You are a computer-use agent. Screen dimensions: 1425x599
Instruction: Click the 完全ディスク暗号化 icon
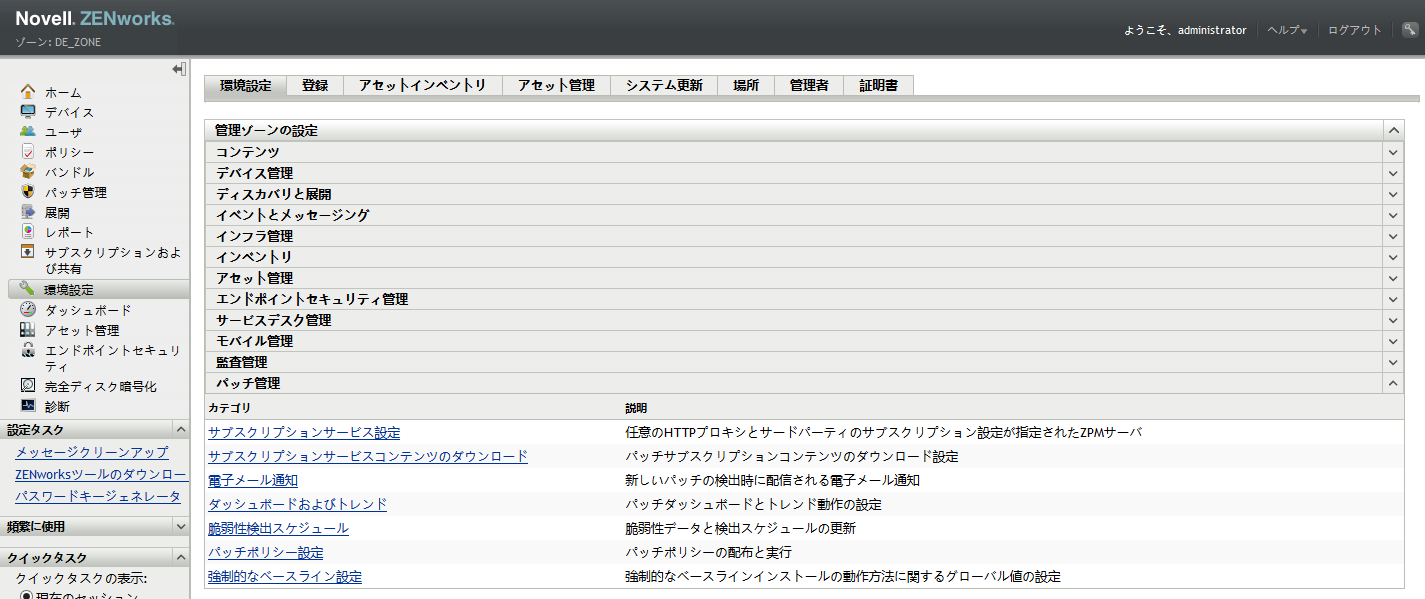[x=28, y=386]
